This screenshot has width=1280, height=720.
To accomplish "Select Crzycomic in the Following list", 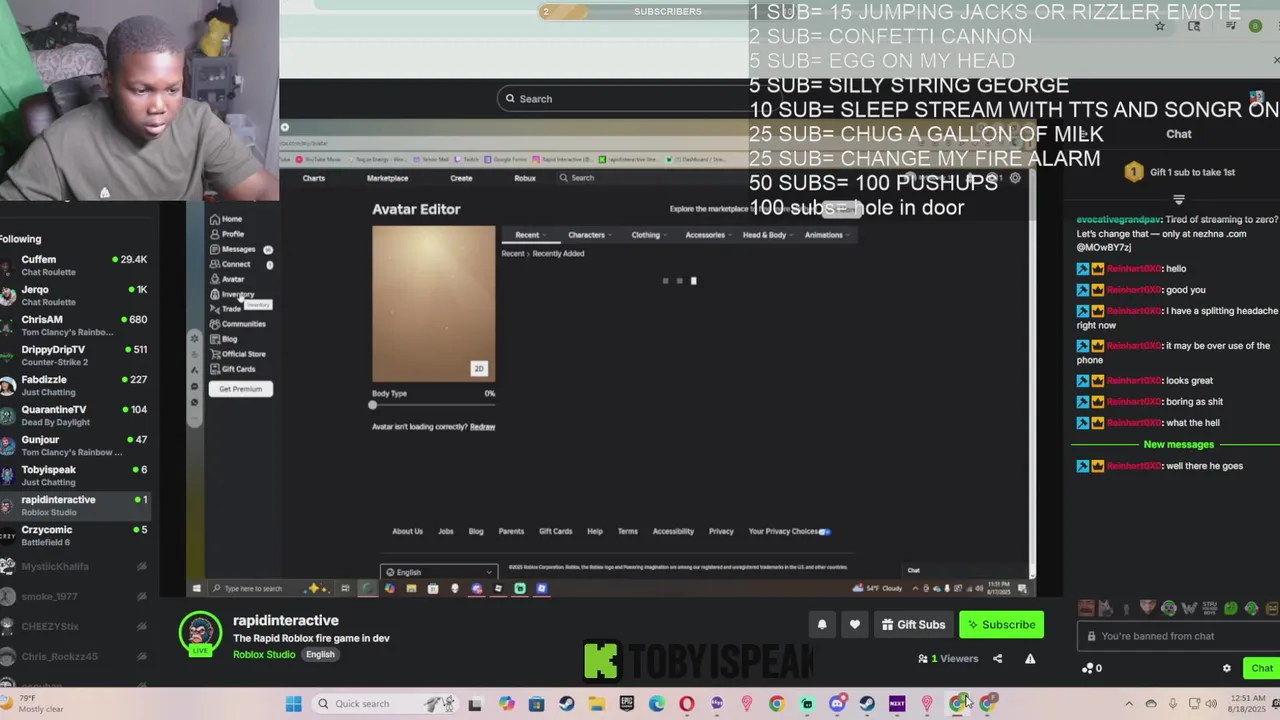I will pyautogui.click(x=75, y=535).
